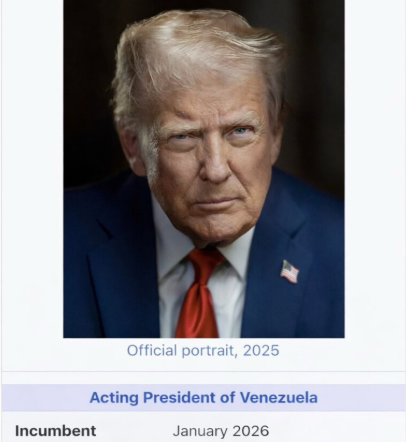Click the "Official portrait, 2025" caption
Image resolution: width=406 pixels, height=442 pixels.
(x=203, y=351)
